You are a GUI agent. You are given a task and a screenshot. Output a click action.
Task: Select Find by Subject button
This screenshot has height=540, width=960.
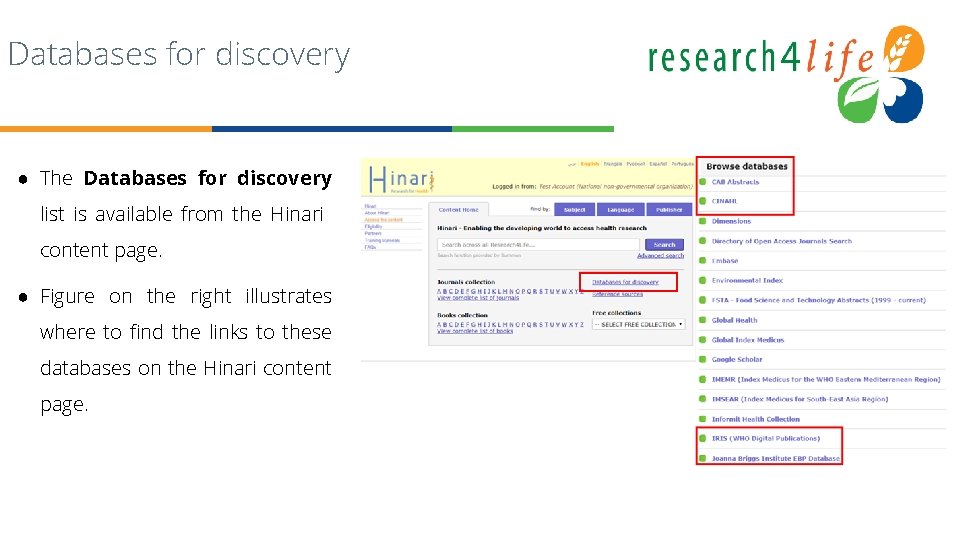(x=574, y=209)
